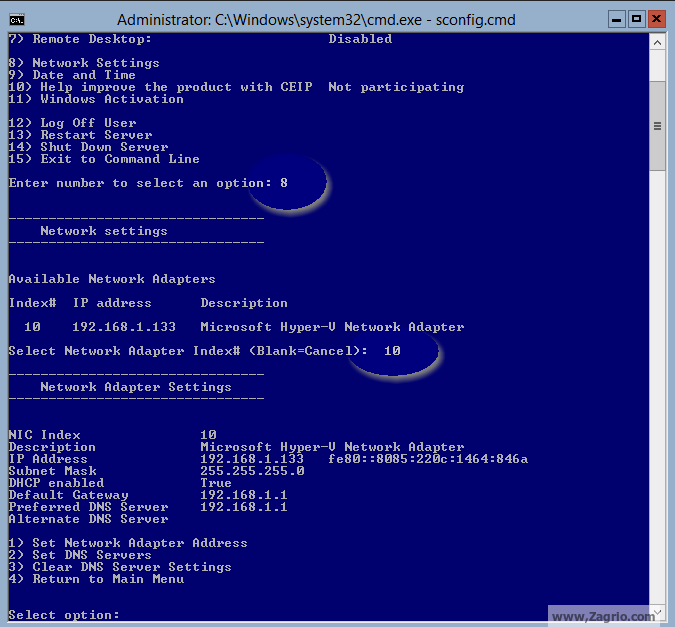Click the 'Network Adapter Settings' heading

click(136, 387)
